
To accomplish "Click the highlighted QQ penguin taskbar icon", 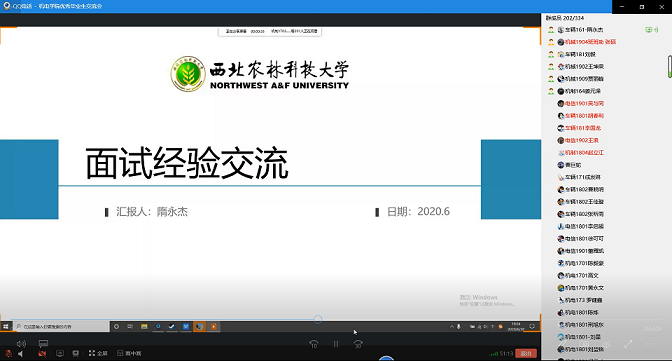I will (x=199, y=327).
